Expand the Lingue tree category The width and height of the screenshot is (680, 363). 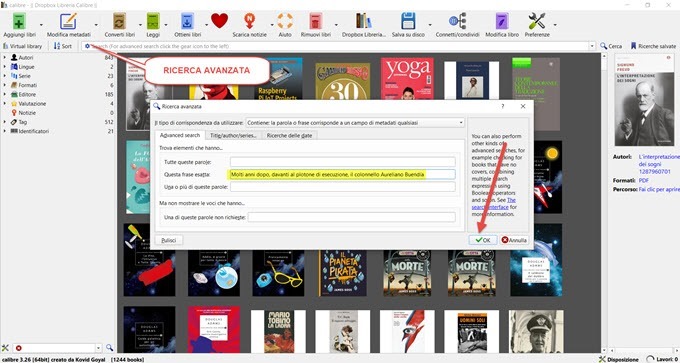pyautogui.click(x=4, y=67)
